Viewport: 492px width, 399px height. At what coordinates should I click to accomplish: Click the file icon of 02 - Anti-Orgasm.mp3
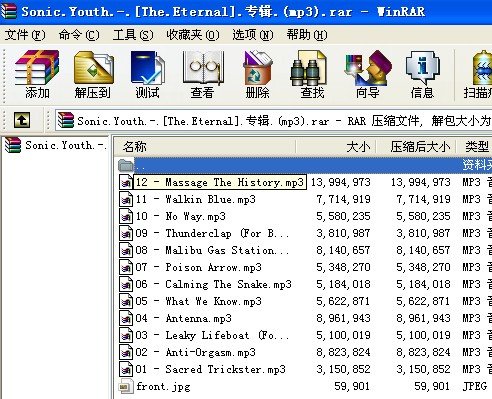126,352
